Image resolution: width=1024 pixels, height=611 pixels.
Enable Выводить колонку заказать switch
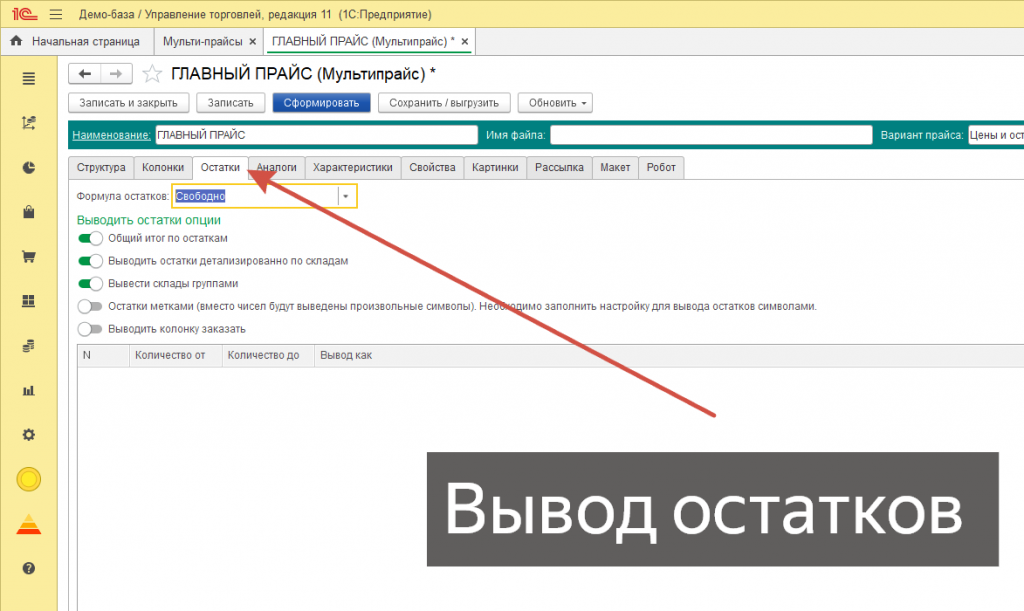click(90, 329)
